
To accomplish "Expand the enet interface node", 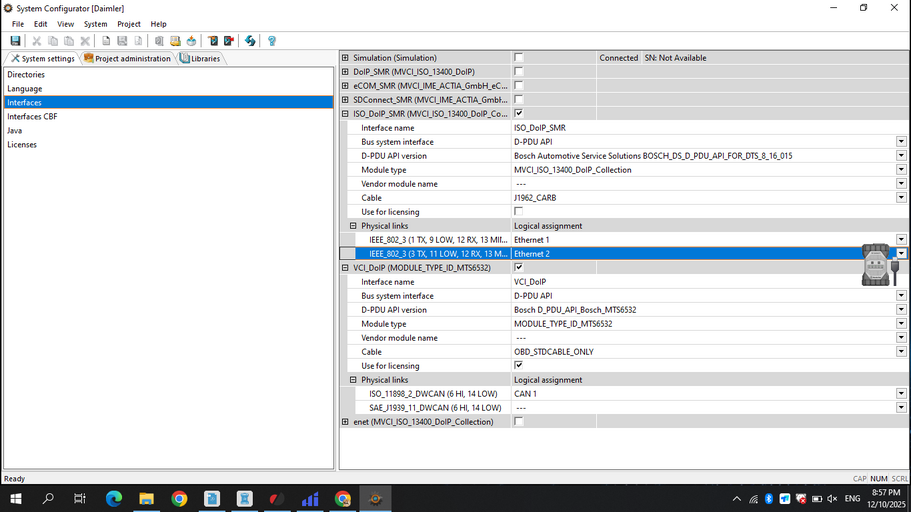I will pos(345,421).
